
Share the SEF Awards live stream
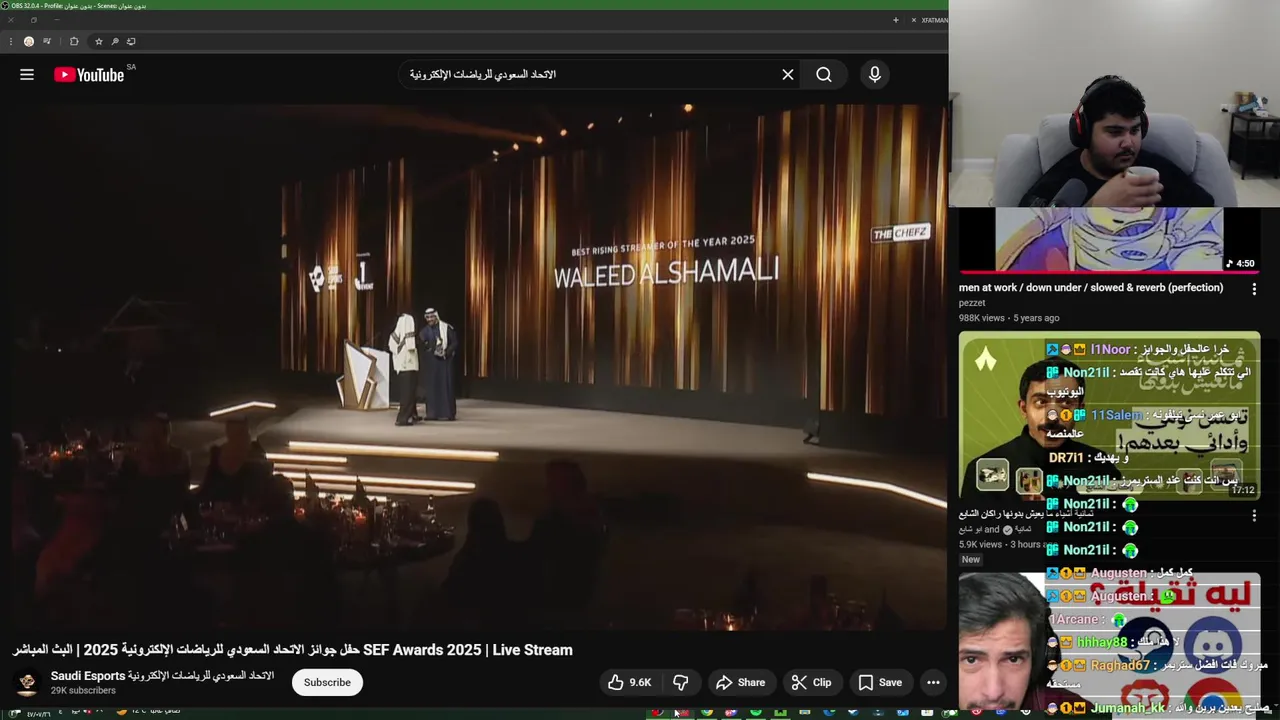coord(740,682)
